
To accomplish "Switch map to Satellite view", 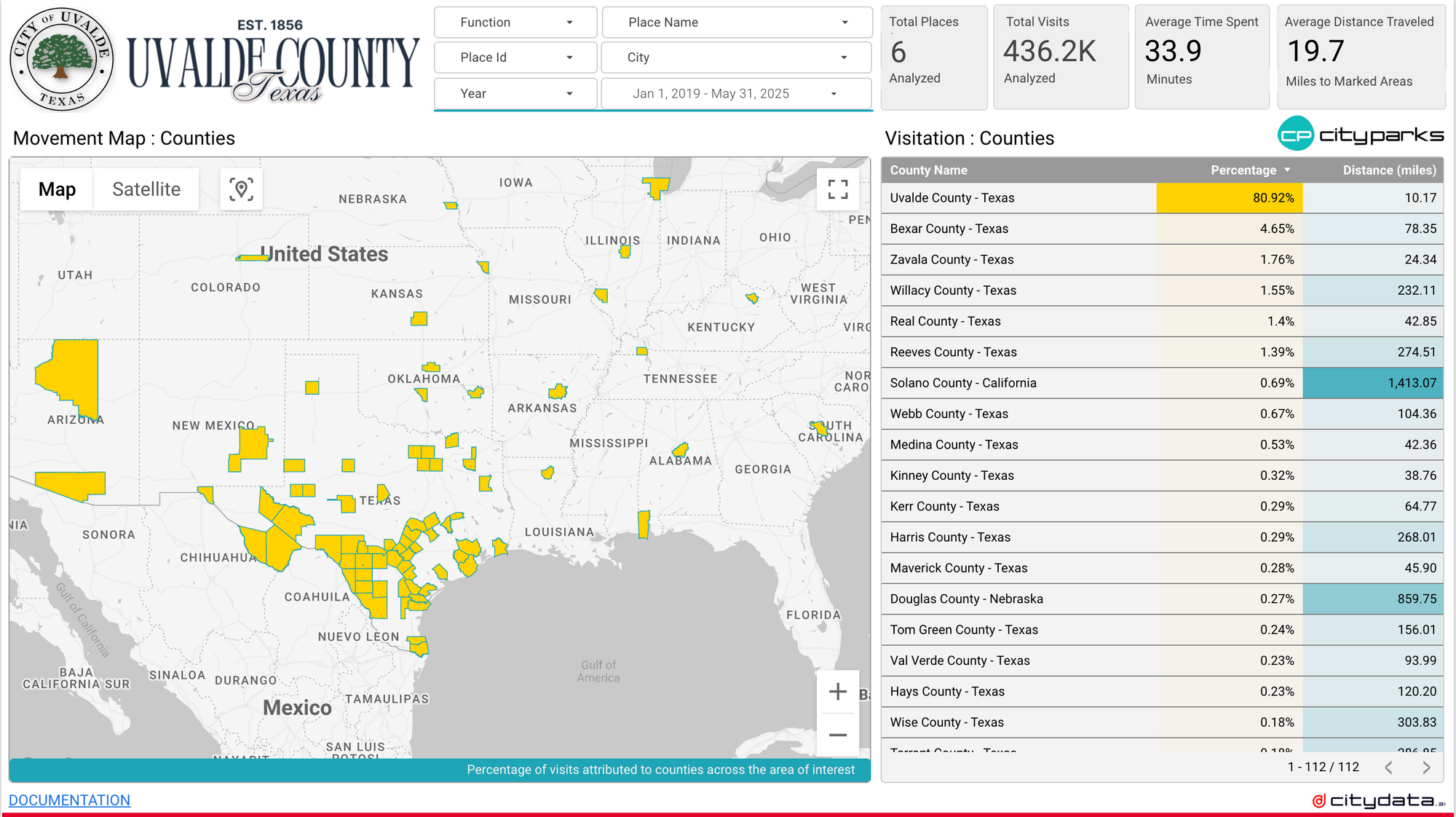I will click(146, 189).
